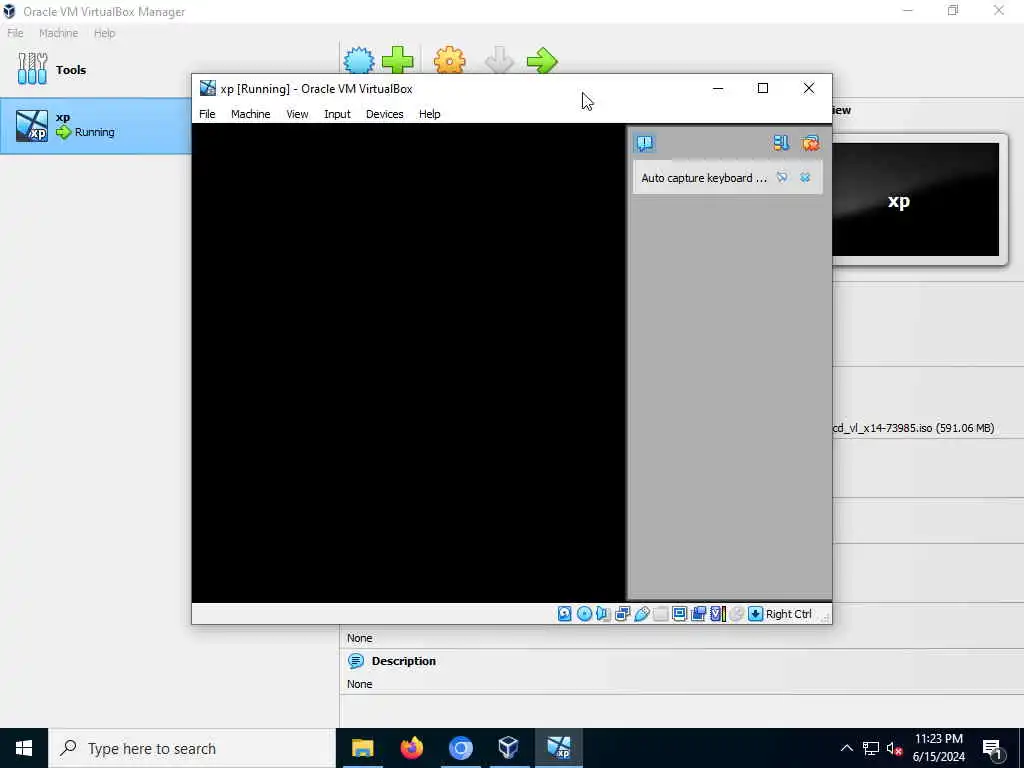Click the keep finished progresses toggle icon
1024x768 pixels.
point(781,143)
